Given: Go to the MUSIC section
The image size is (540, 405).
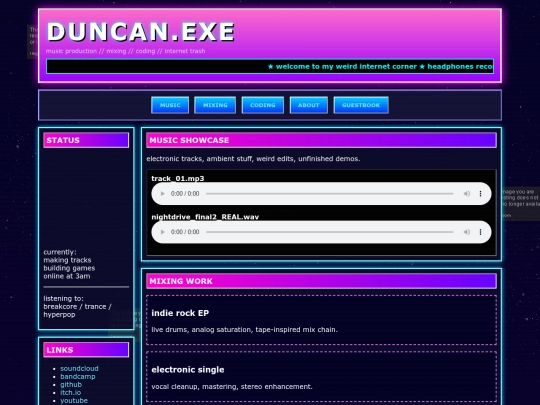Looking at the screenshot, I should point(170,105).
